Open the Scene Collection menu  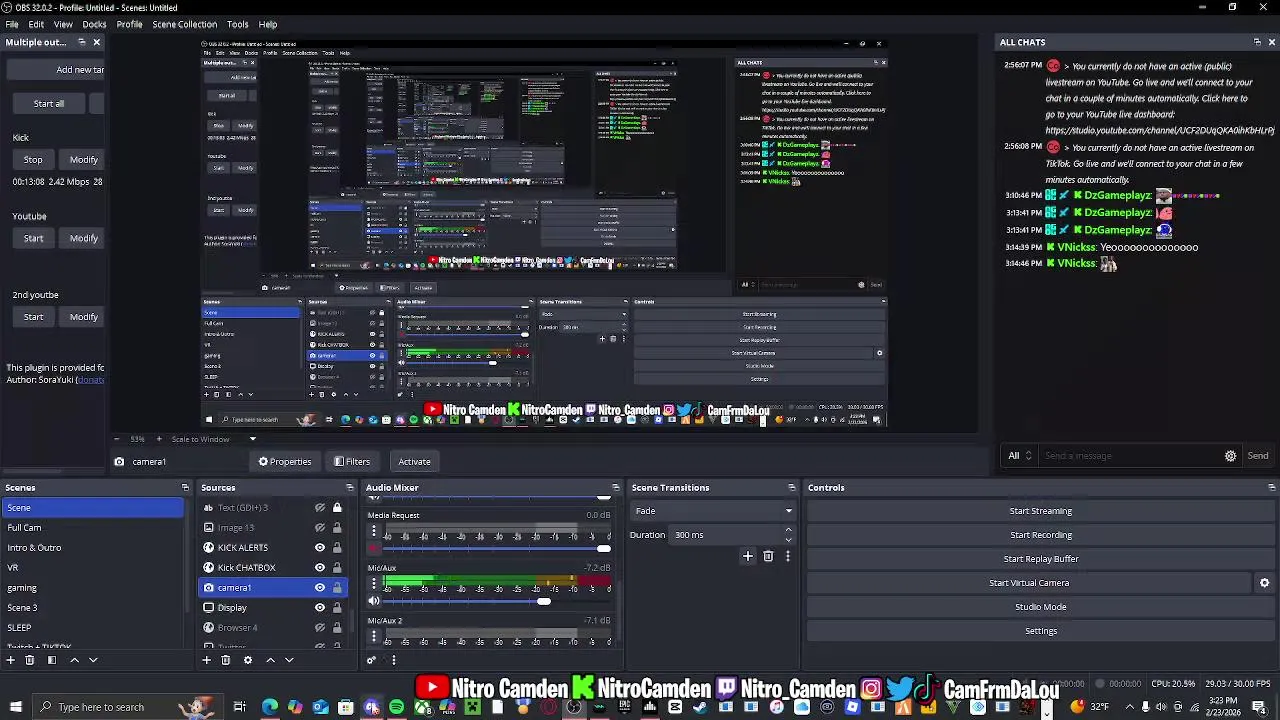[x=184, y=24]
